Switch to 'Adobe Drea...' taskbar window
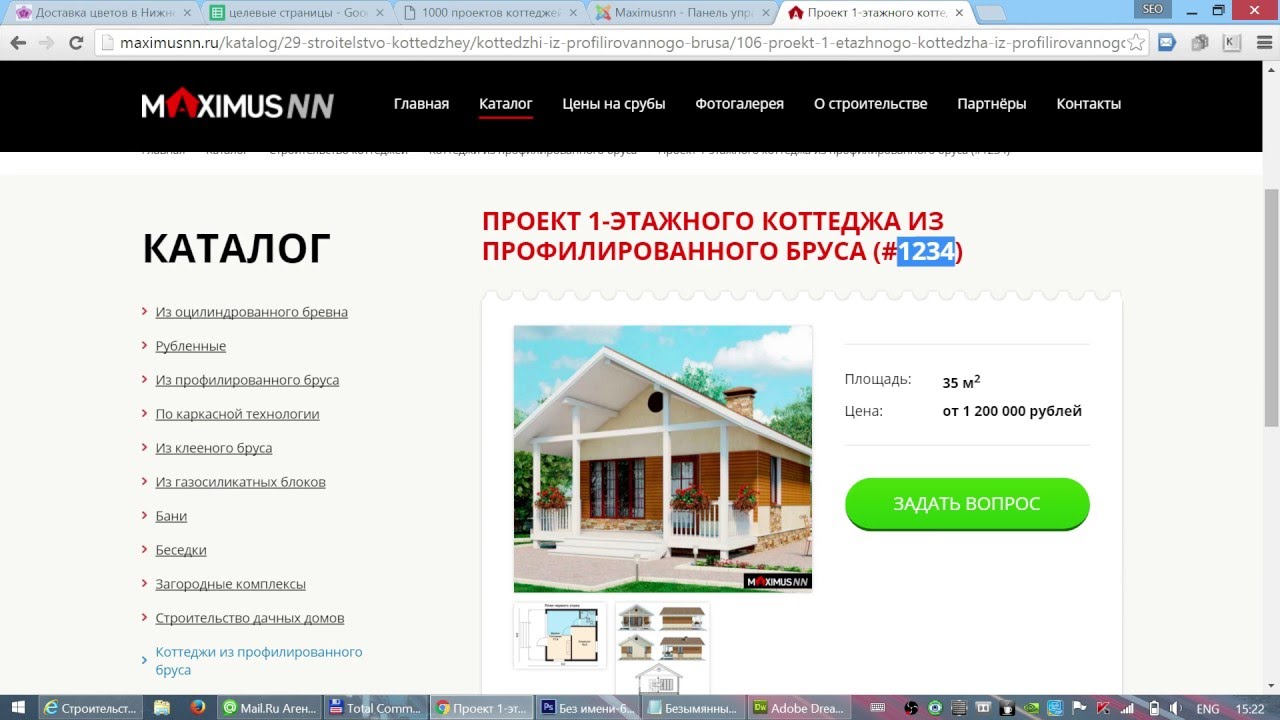 (x=799, y=708)
